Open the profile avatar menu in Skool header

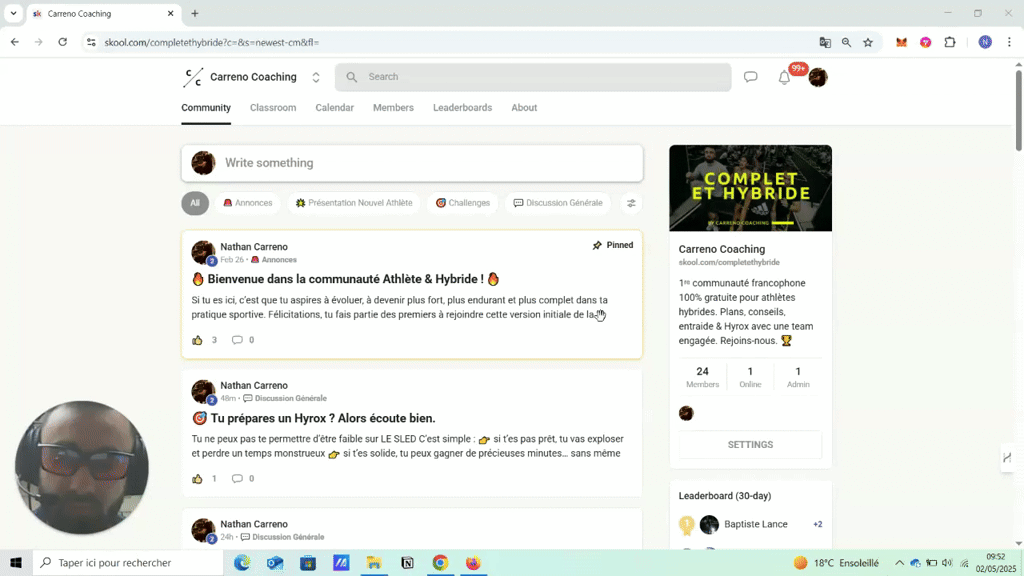818,77
